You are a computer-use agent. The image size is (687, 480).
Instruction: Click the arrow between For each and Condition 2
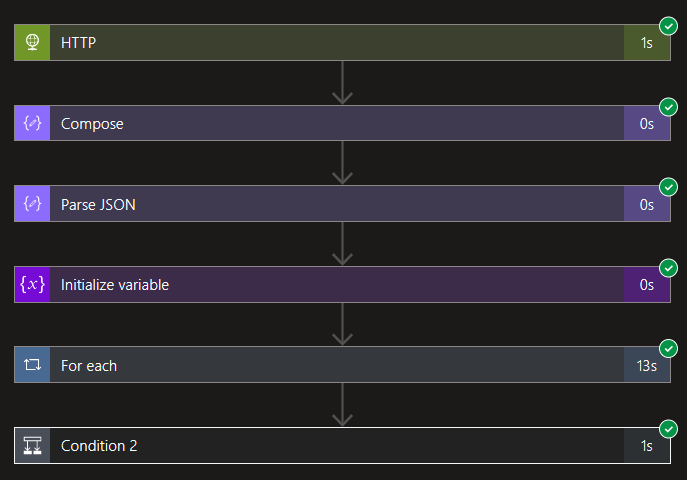(342, 405)
